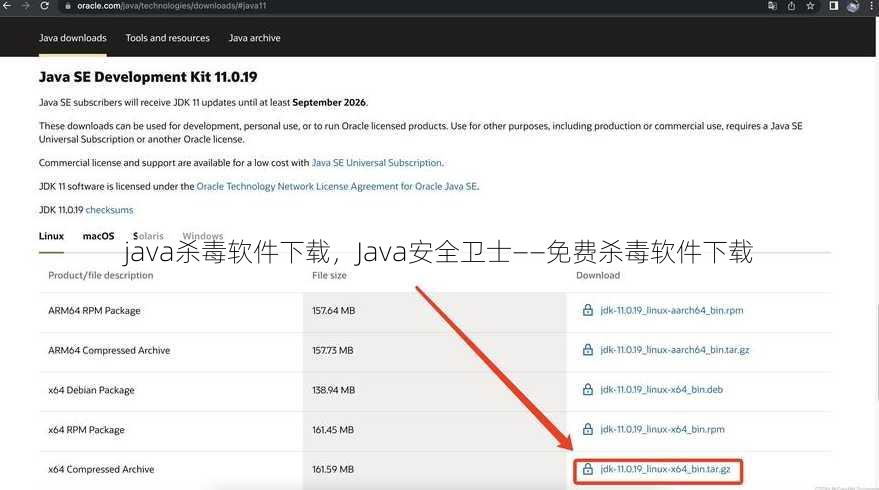Open the Chrome three-dot menu
The width and height of the screenshot is (879, 490).
click(x=873, y=6)
